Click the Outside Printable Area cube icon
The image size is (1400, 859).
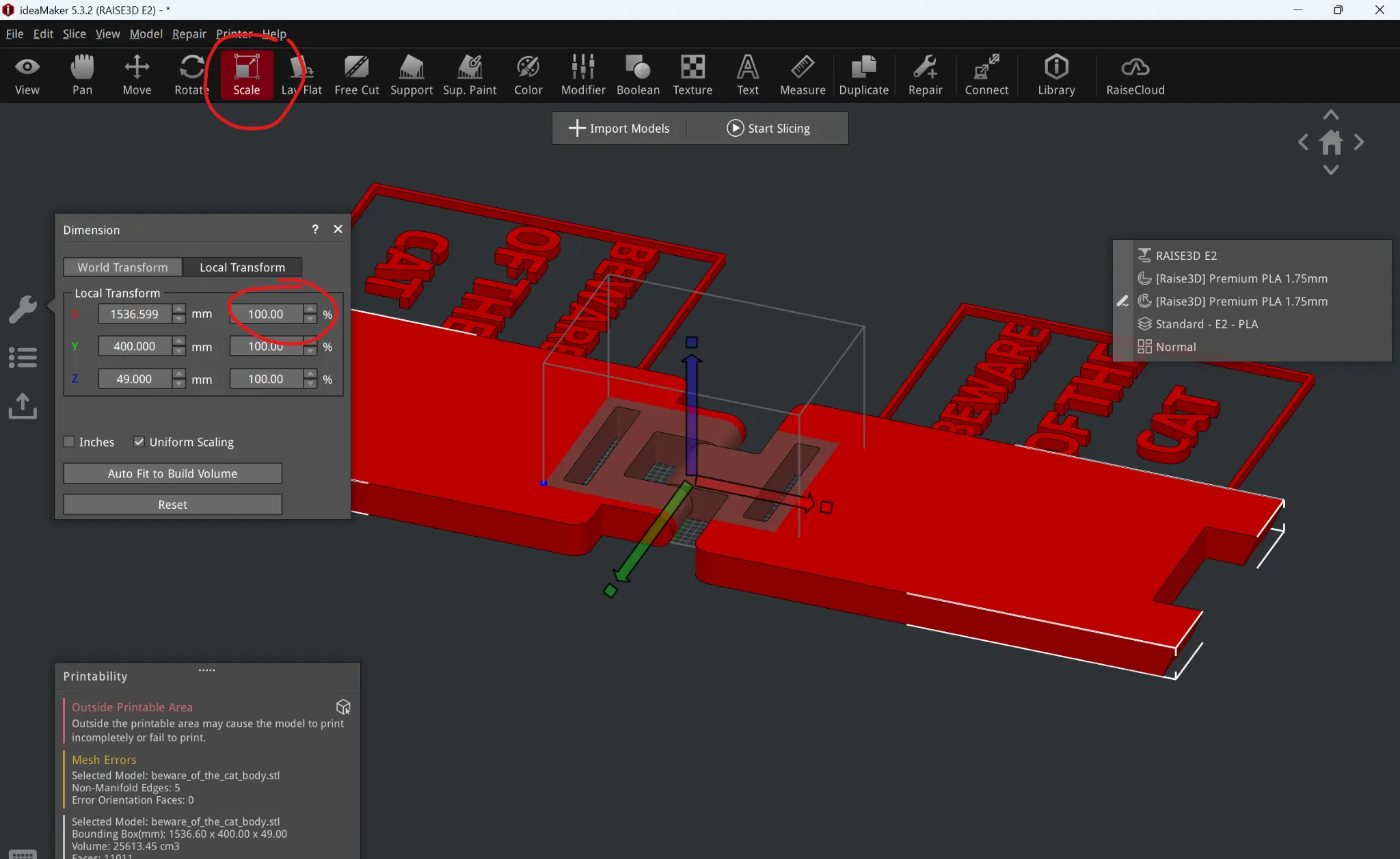(343, 706)
